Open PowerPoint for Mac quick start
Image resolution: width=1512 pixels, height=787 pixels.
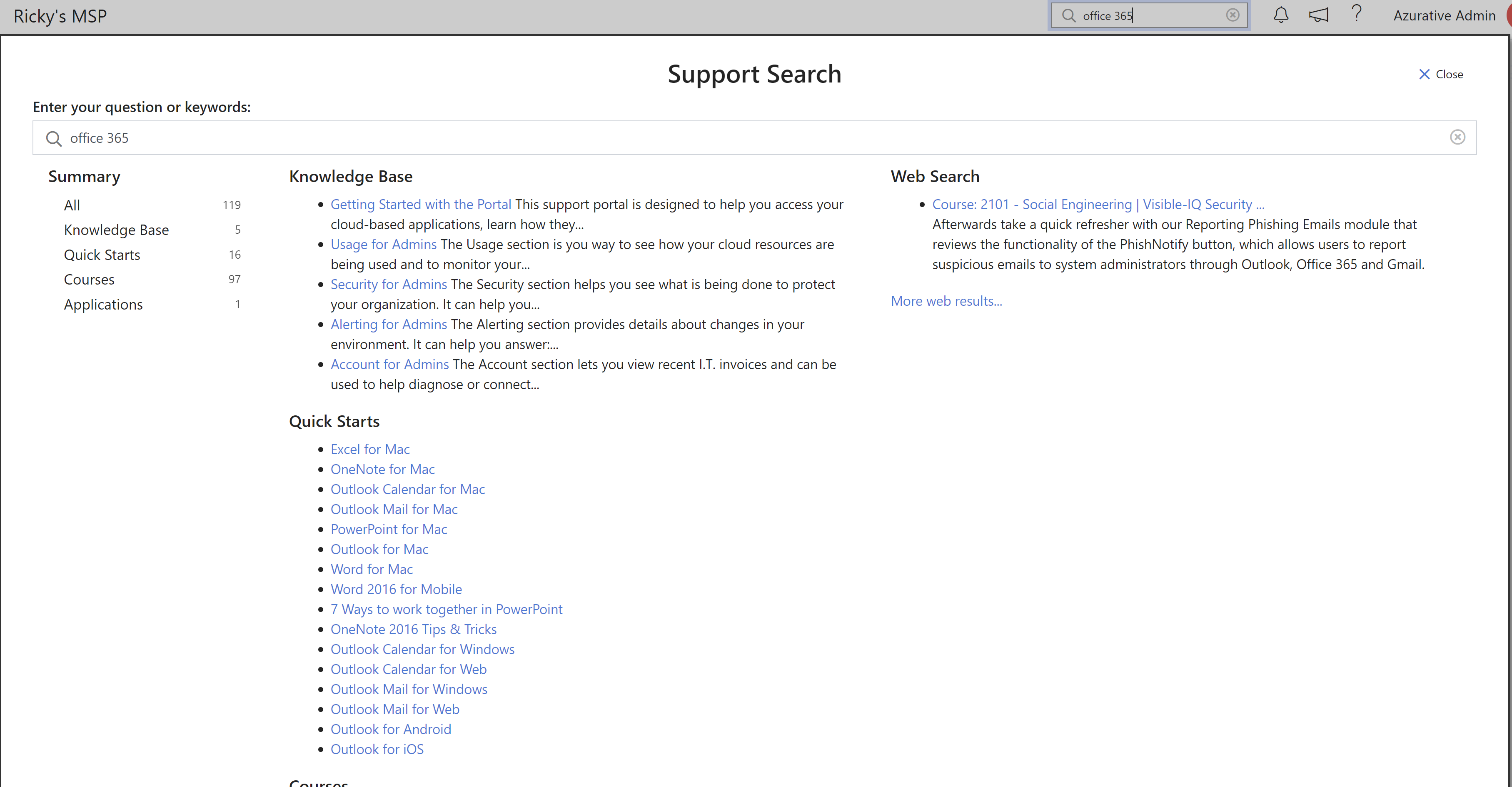coord(389,529)
